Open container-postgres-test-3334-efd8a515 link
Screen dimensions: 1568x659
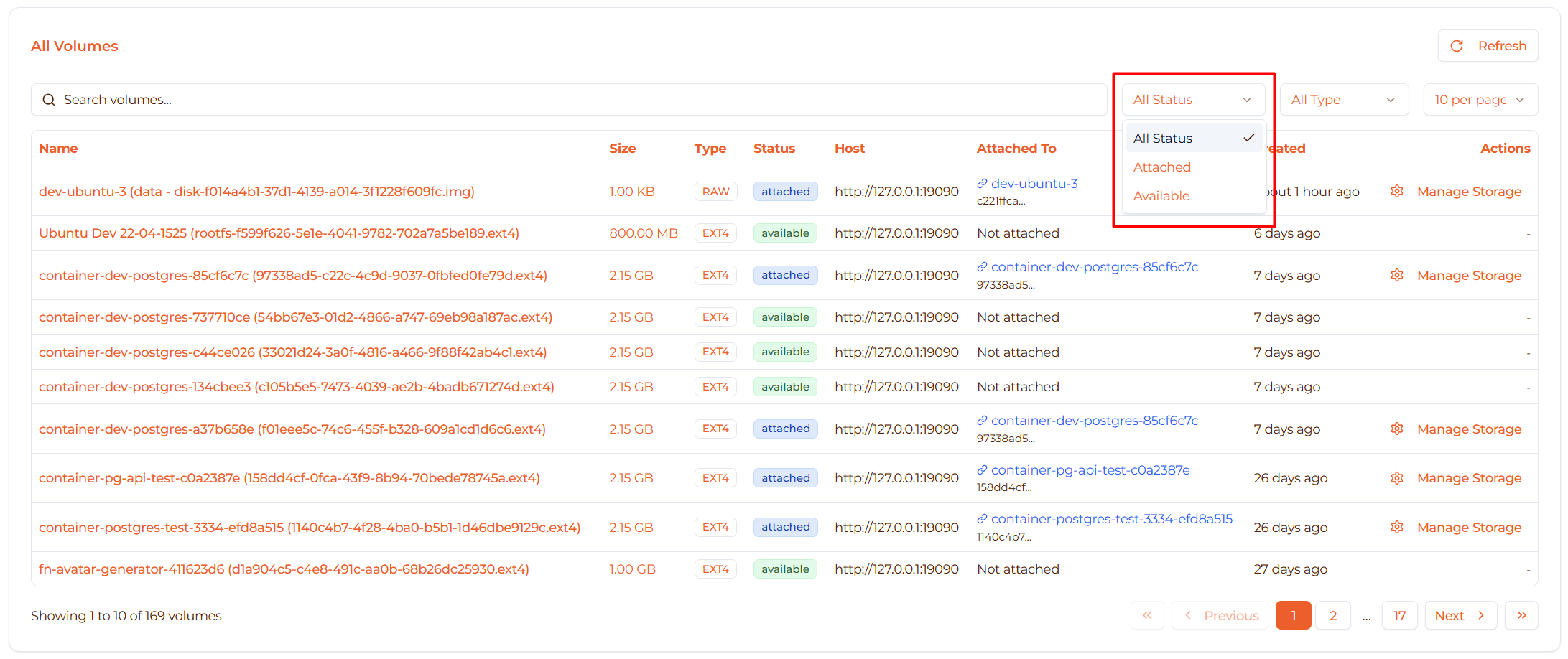tap(1111, 518)
